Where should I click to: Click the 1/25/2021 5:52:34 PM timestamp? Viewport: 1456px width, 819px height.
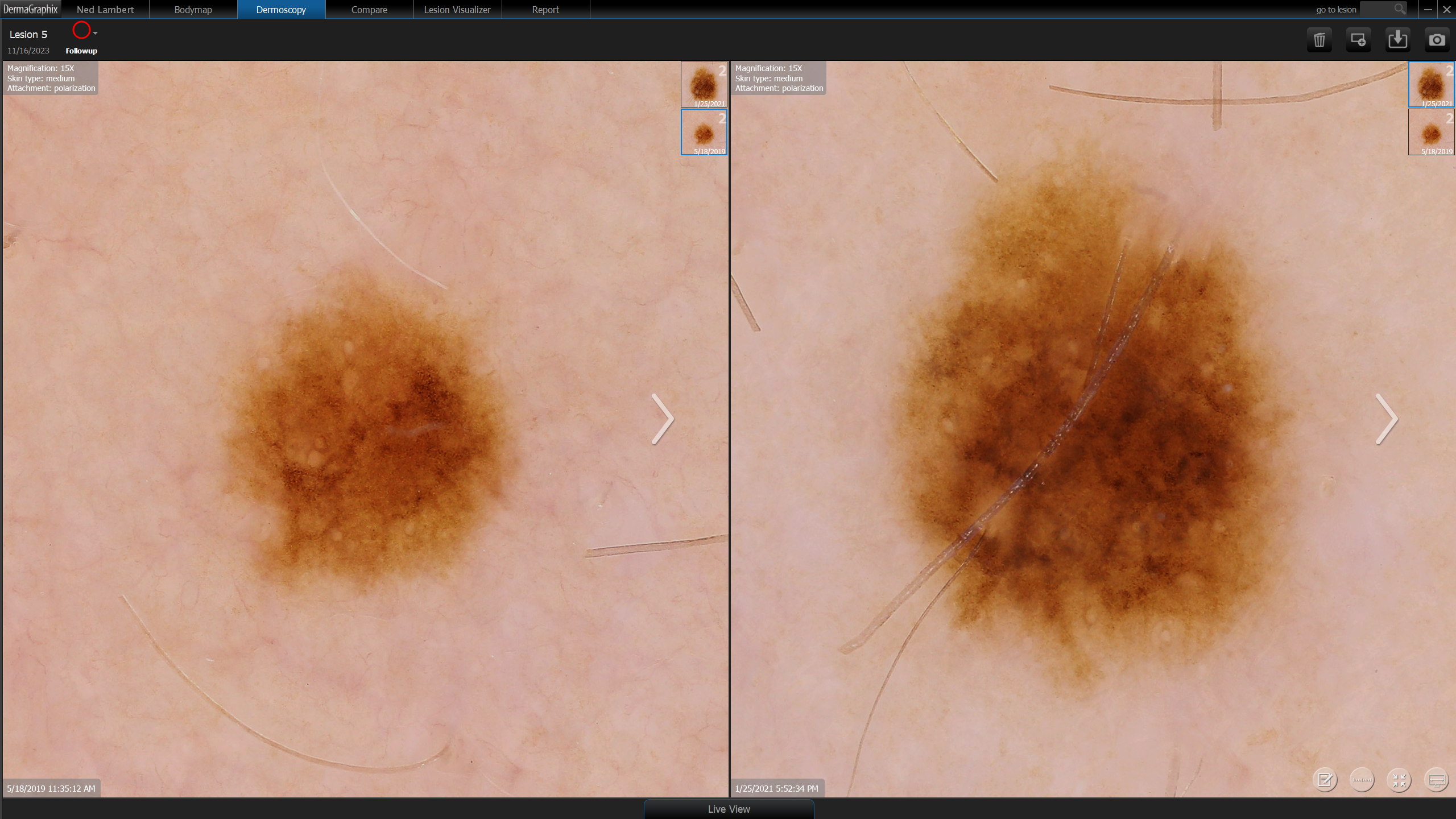coord(777,788)
